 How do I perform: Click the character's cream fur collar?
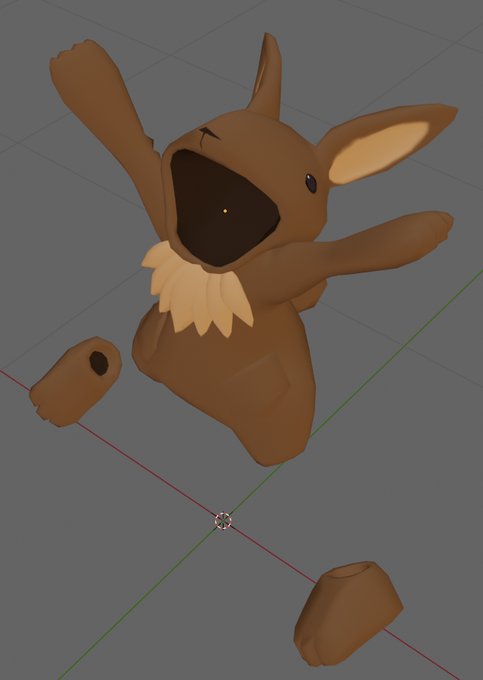(197, 291)
